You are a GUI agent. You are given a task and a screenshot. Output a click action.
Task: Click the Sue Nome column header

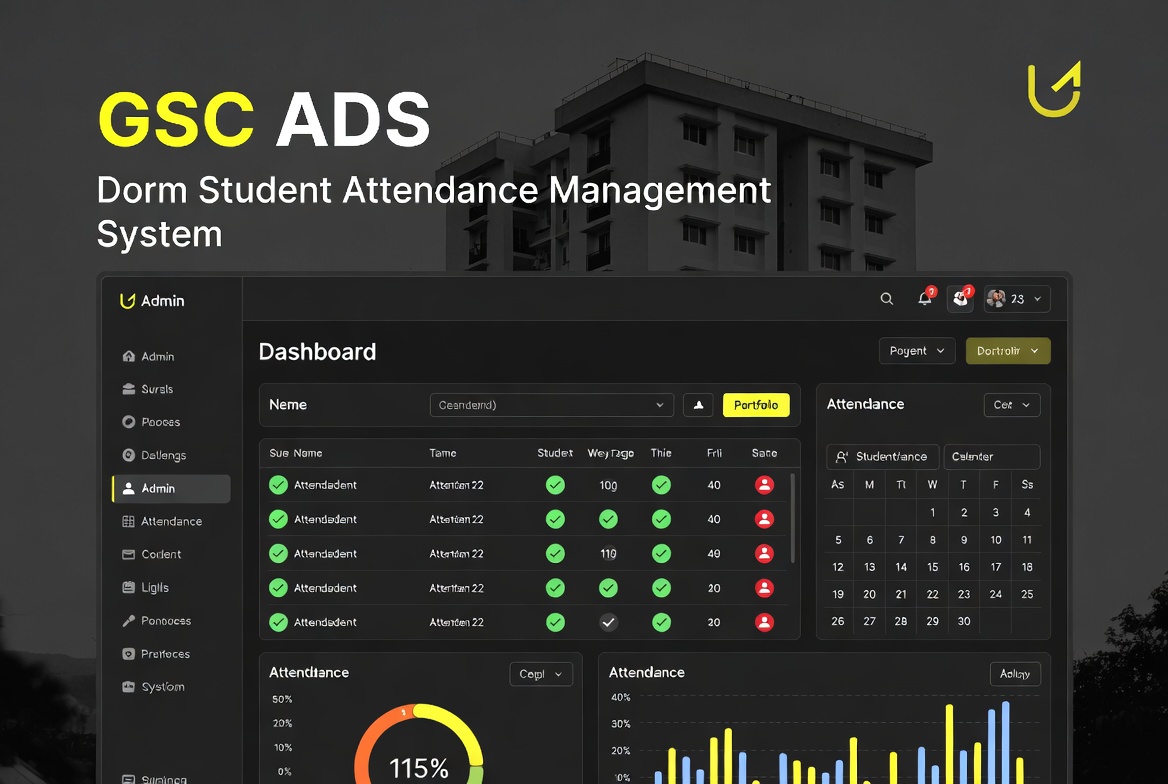click(x=296, y=453)
